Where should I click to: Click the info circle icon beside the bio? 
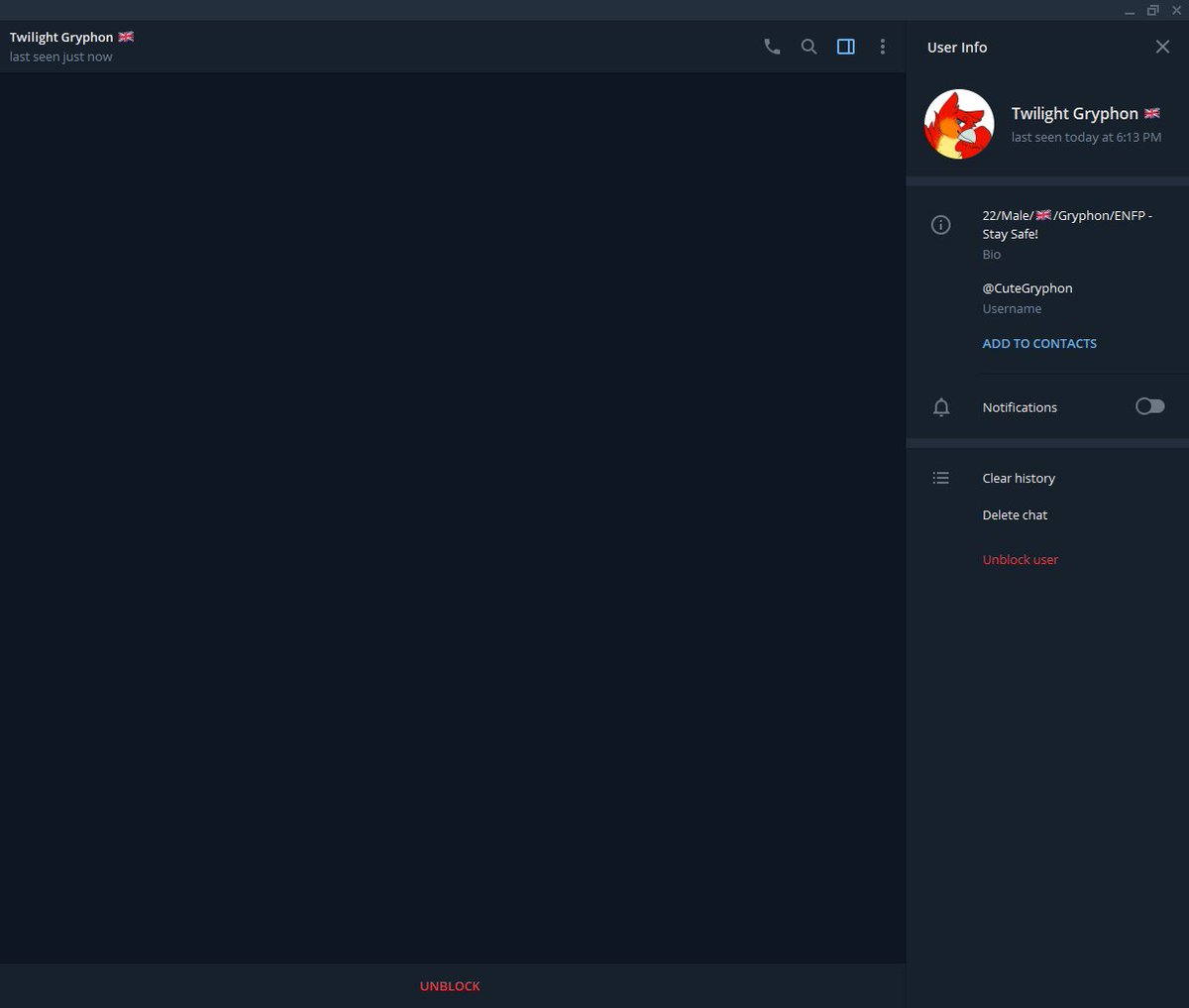point(941,225)
